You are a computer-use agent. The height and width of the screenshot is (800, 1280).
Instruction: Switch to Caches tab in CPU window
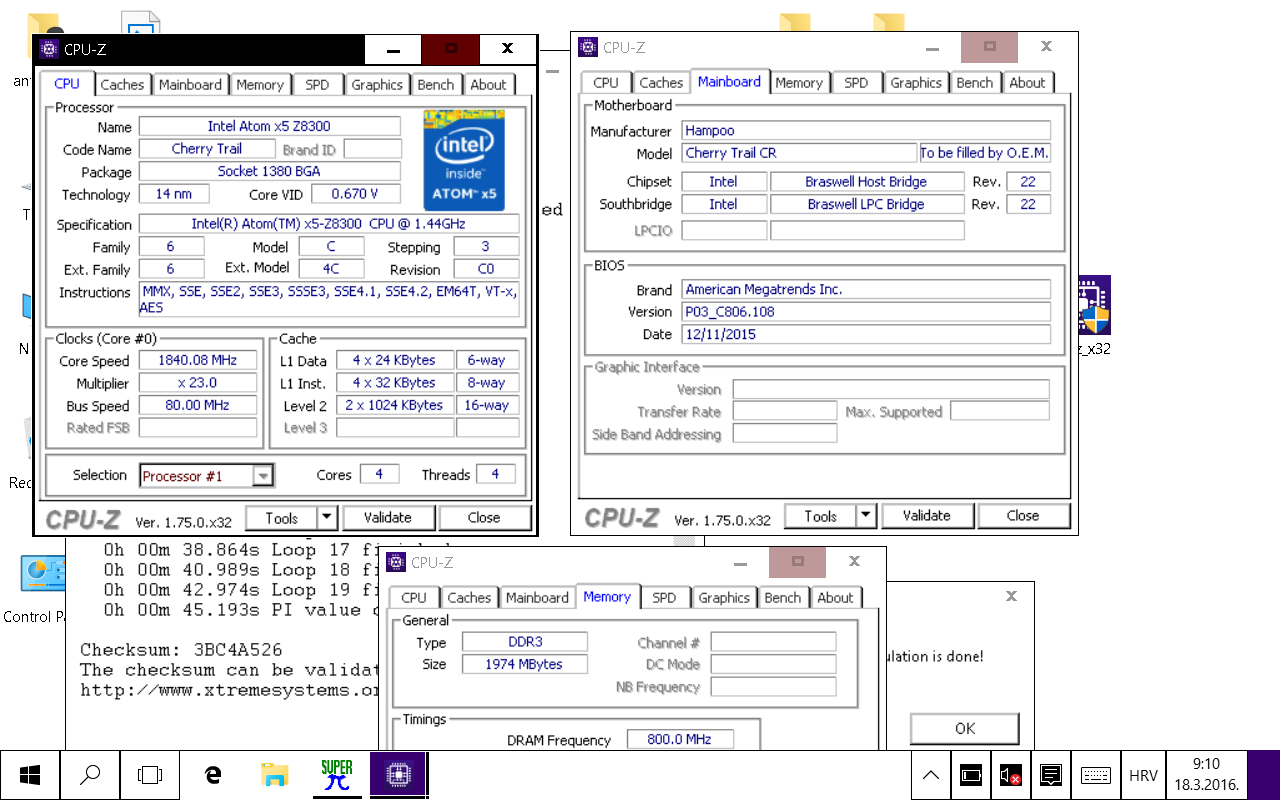click(122, 85)
